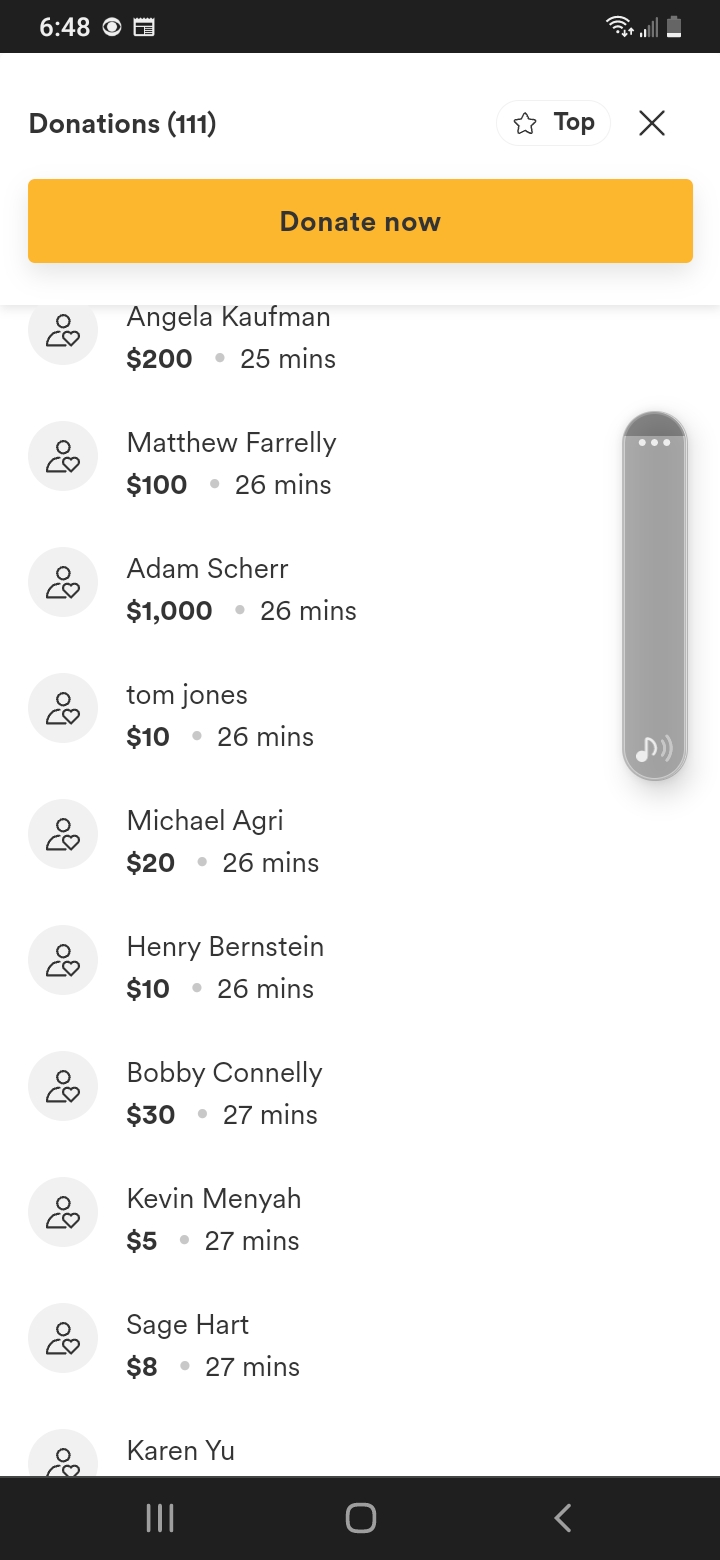The image size is (720, 1560).
Task: Close the Donations panel
Action: pyautogui.click(x=652, y=123)
